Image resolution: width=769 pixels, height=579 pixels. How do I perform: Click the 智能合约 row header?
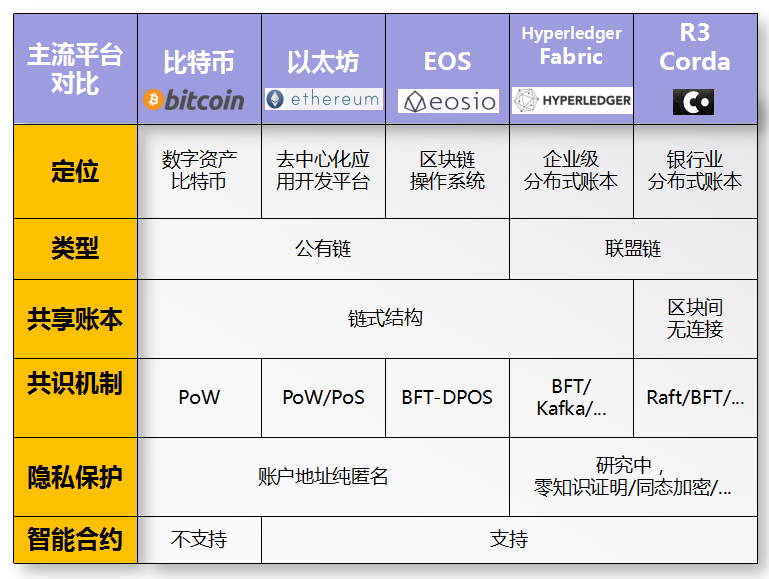(75, 540)
